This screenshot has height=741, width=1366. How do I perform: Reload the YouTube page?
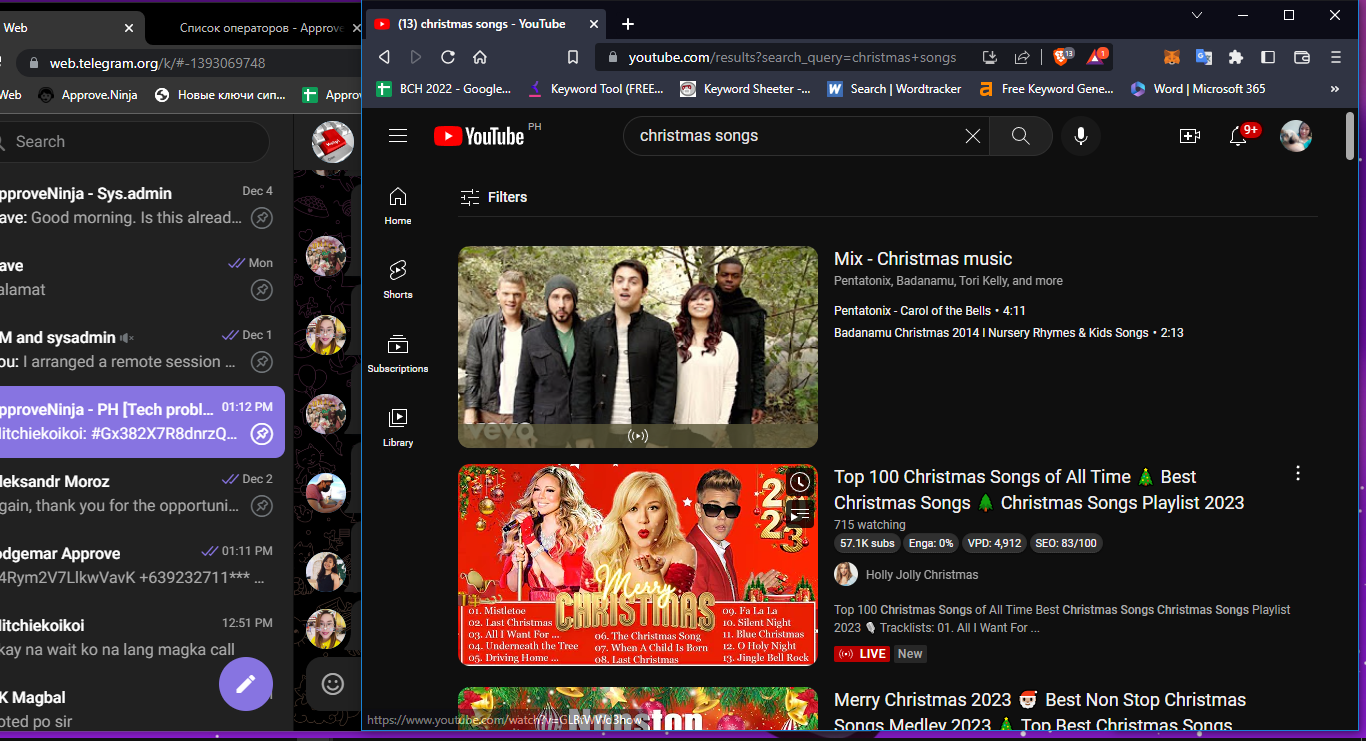coord(448,57)
